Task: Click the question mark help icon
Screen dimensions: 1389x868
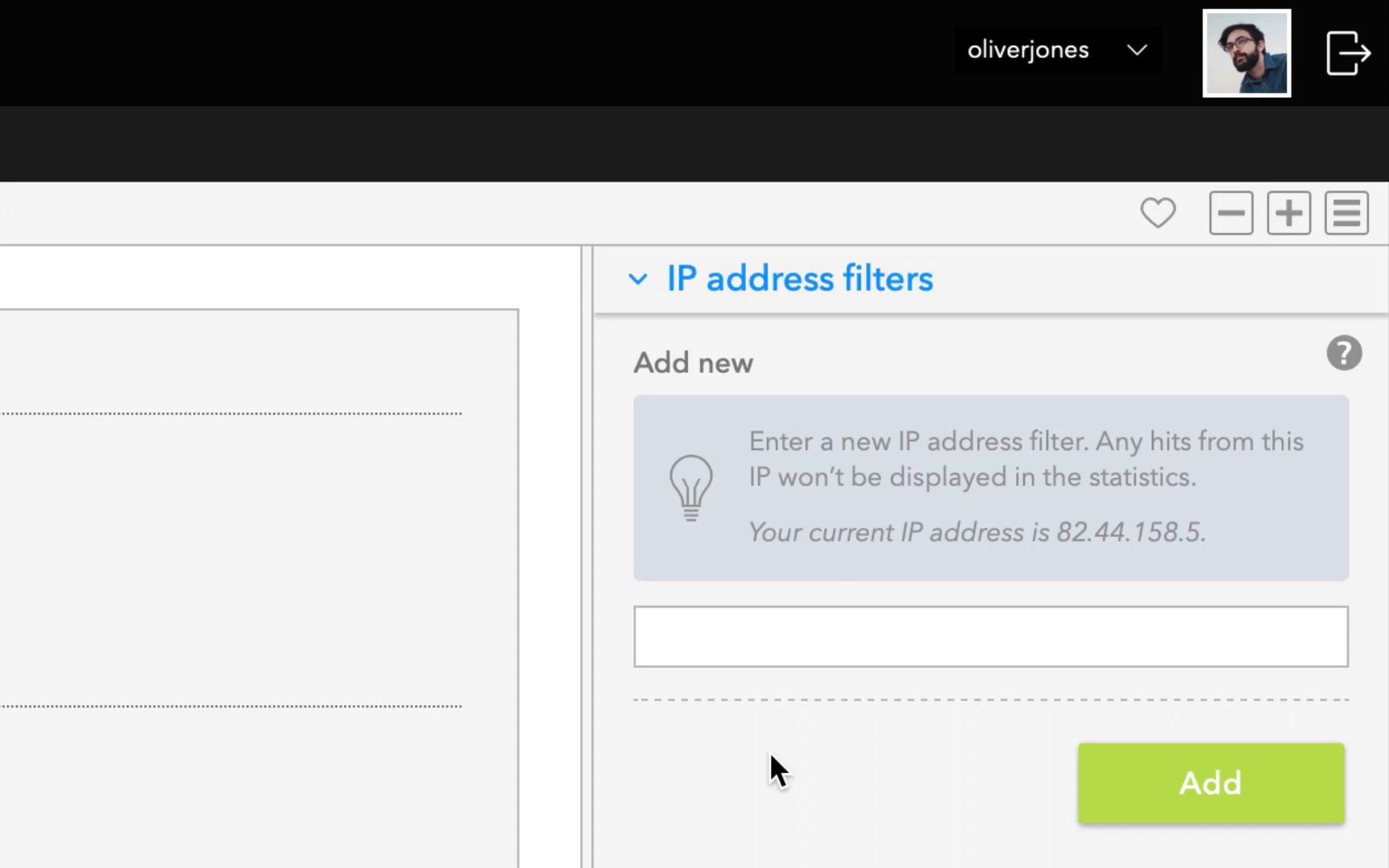Action: point(1344,353)
